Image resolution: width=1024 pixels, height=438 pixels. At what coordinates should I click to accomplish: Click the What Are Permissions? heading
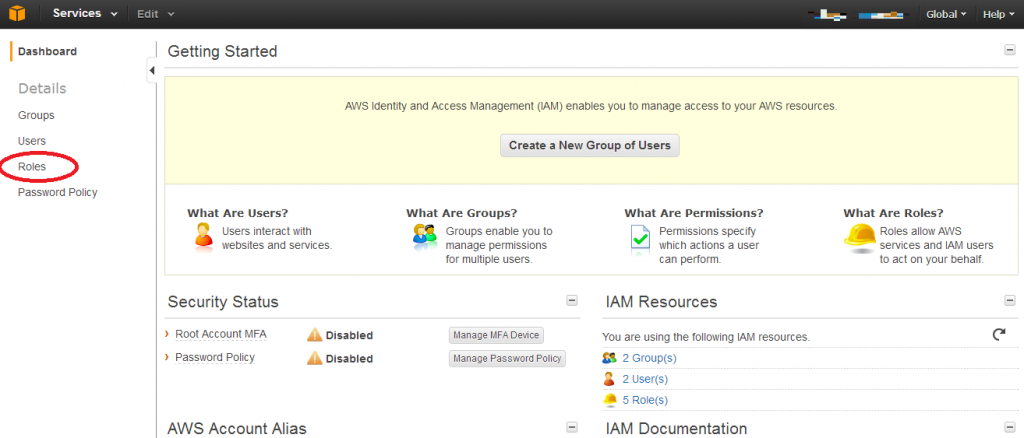694,213
